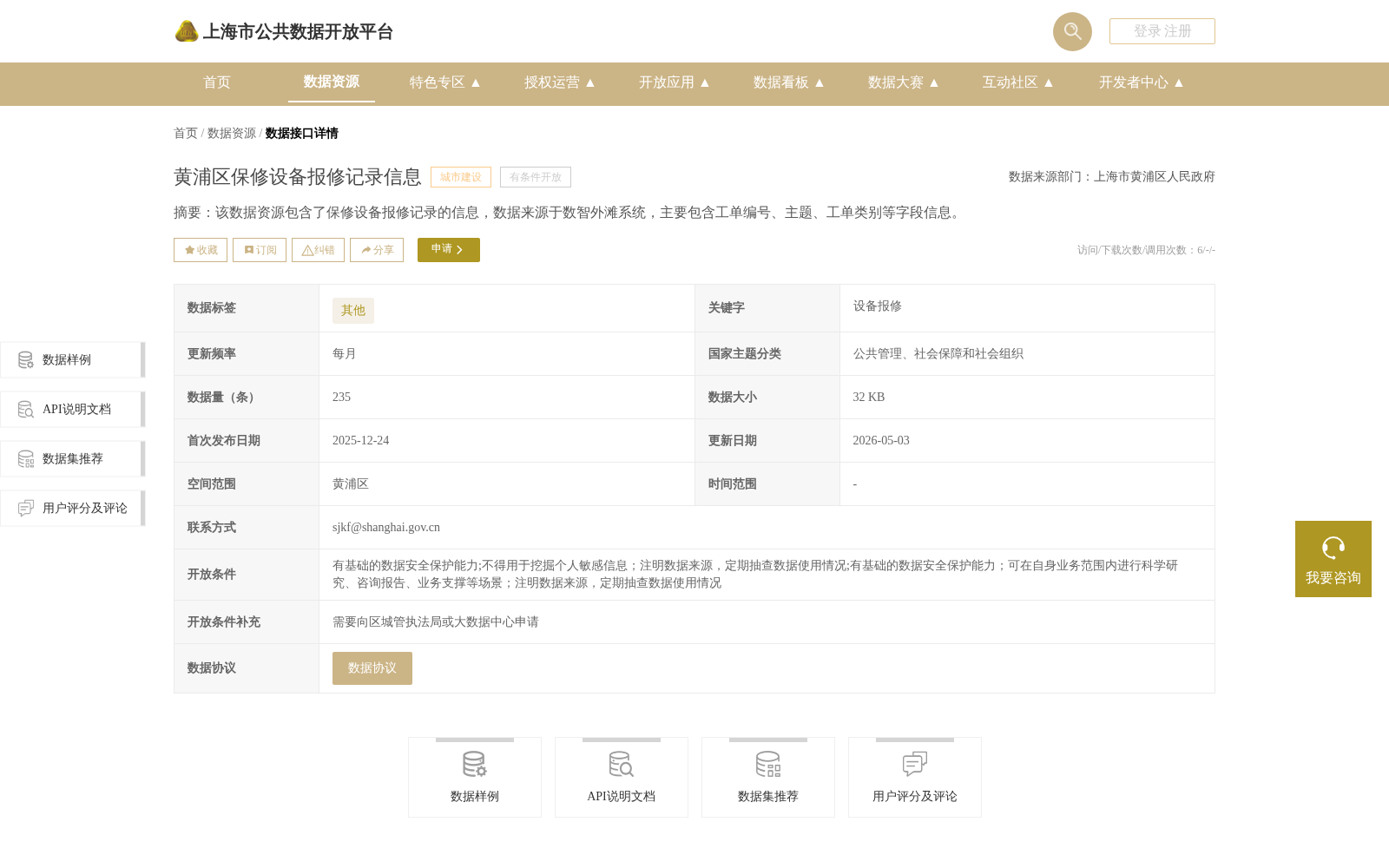Click the data count value 235
The height and width of the screenshot is (868, 1389).
click(x=342, y=398)
